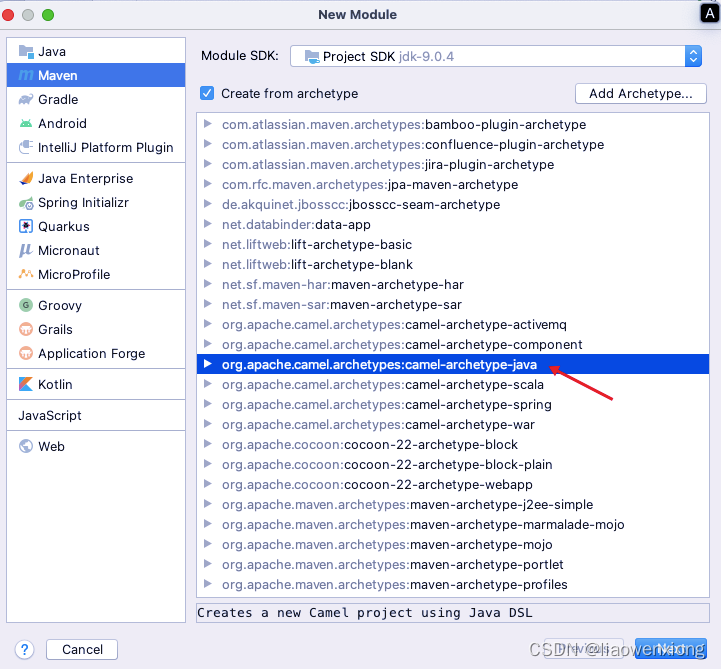Click the Kotlin K icon

pos(26,384)
